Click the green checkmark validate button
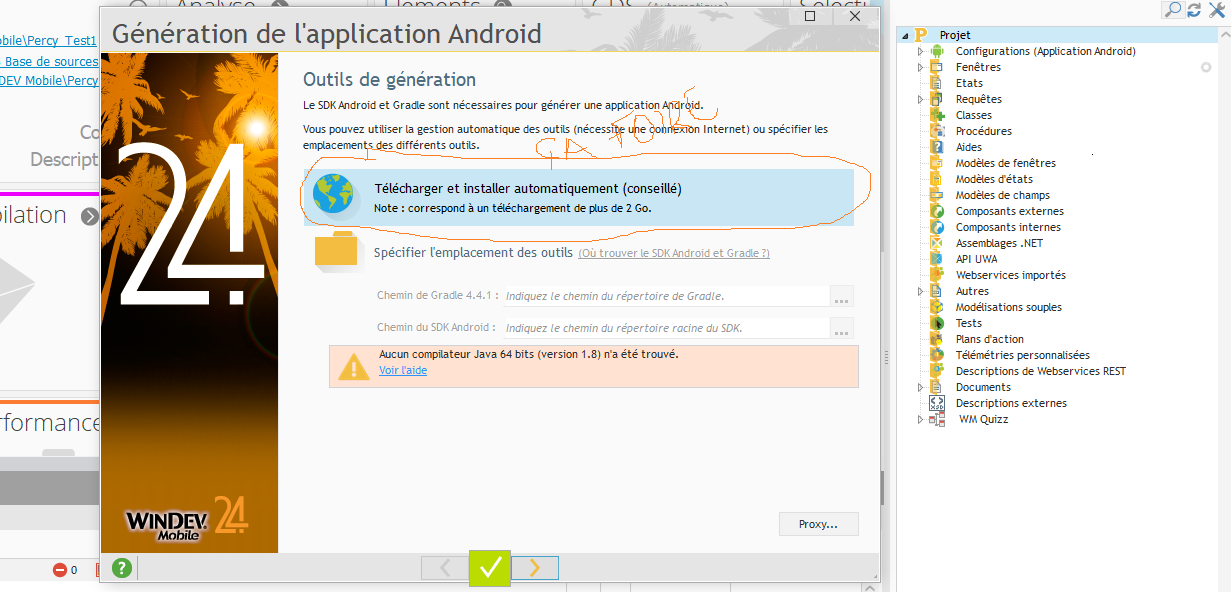Screen dimensions: 1231x592 pyautogui.click(x=490, y=568)
